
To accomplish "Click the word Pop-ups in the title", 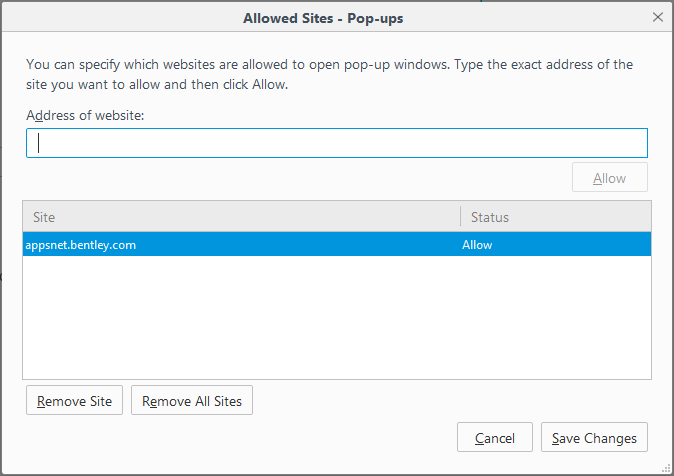I will 375,18.
